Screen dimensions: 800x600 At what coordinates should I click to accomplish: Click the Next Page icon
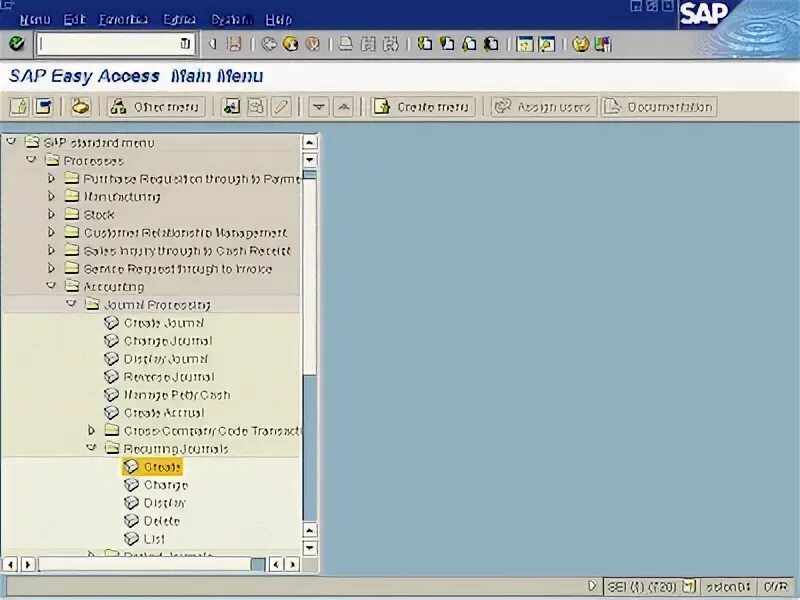[x=469, y=44]
